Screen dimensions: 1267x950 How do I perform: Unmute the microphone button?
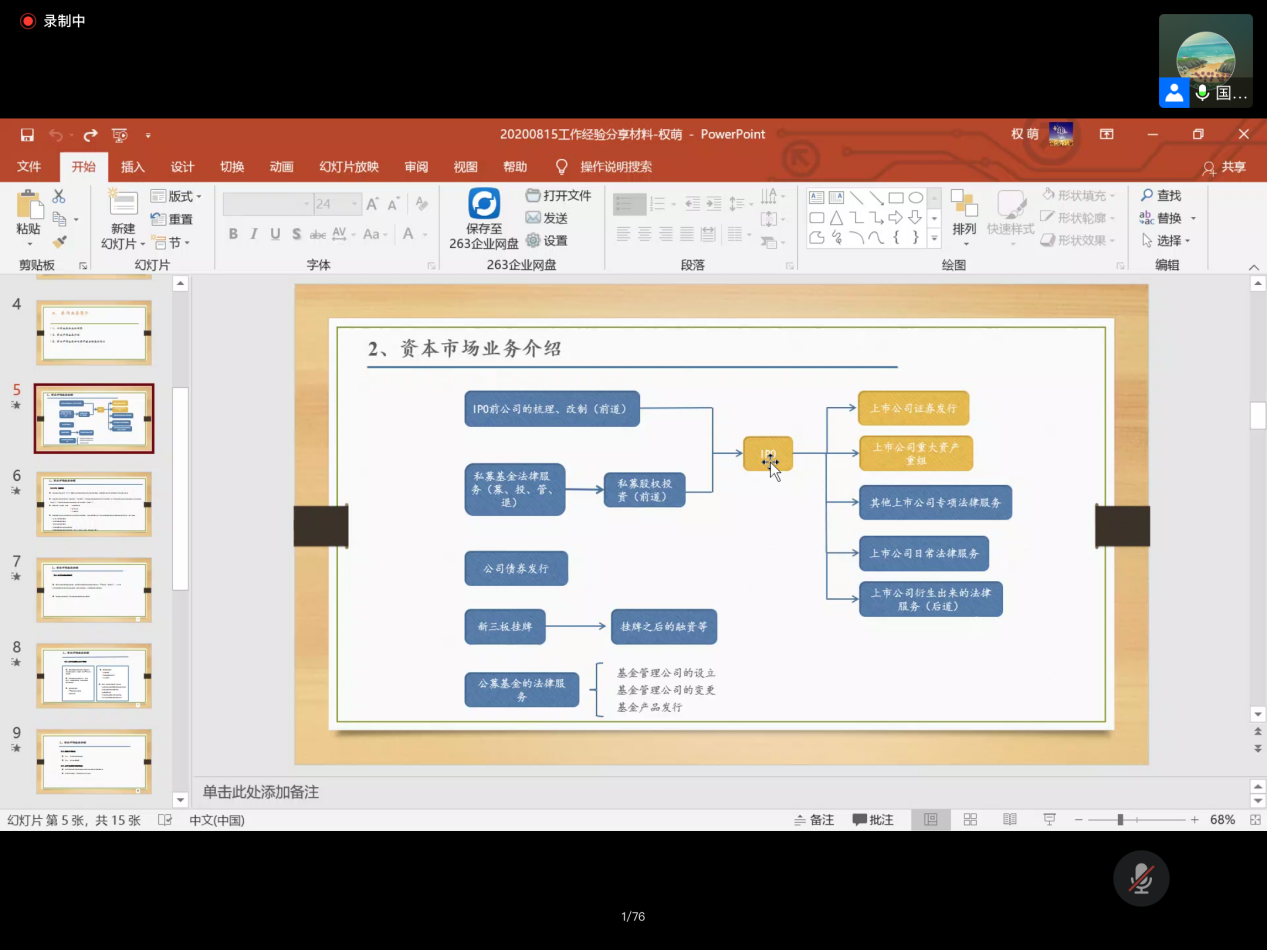click(1141, 879)
